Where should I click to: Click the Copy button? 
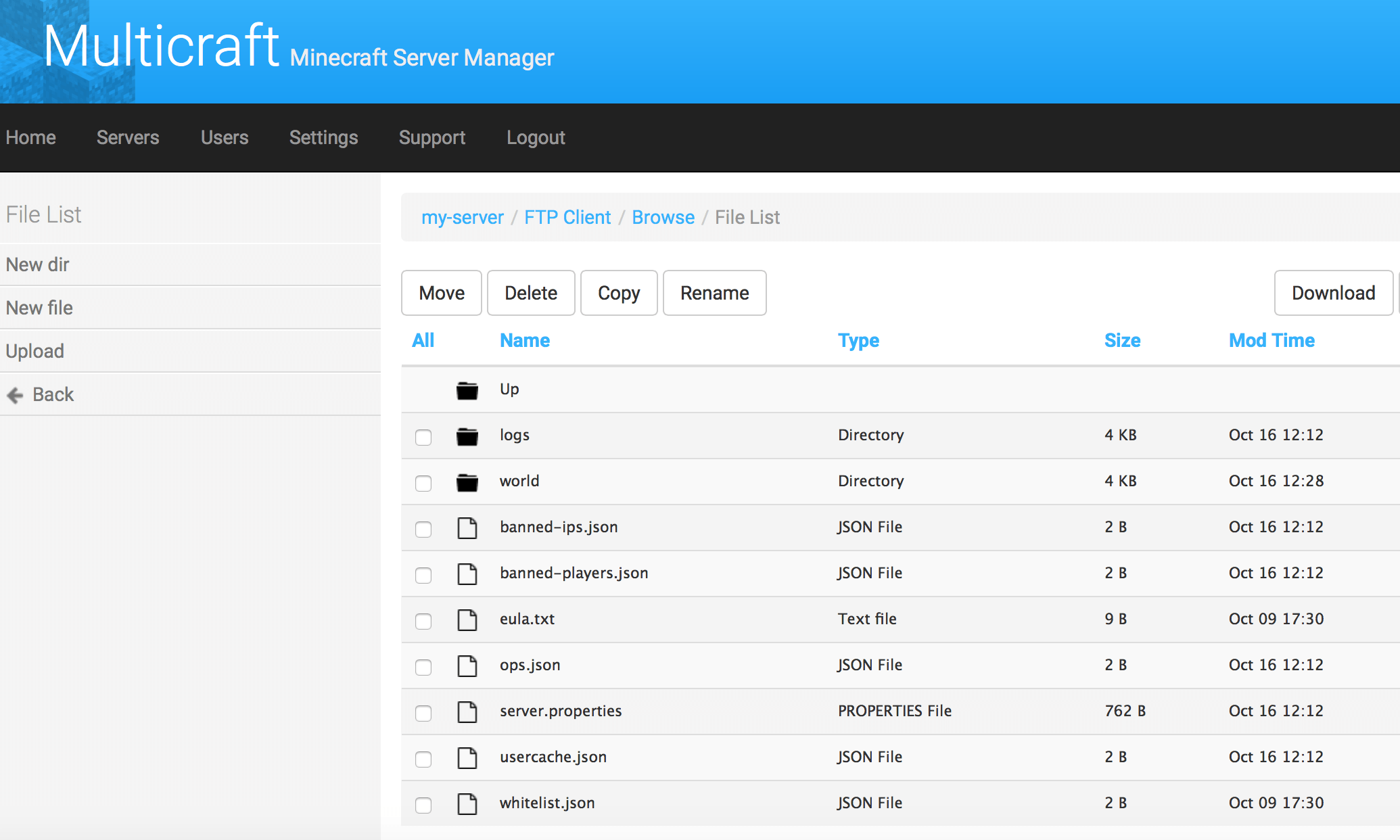click(619, 293)
